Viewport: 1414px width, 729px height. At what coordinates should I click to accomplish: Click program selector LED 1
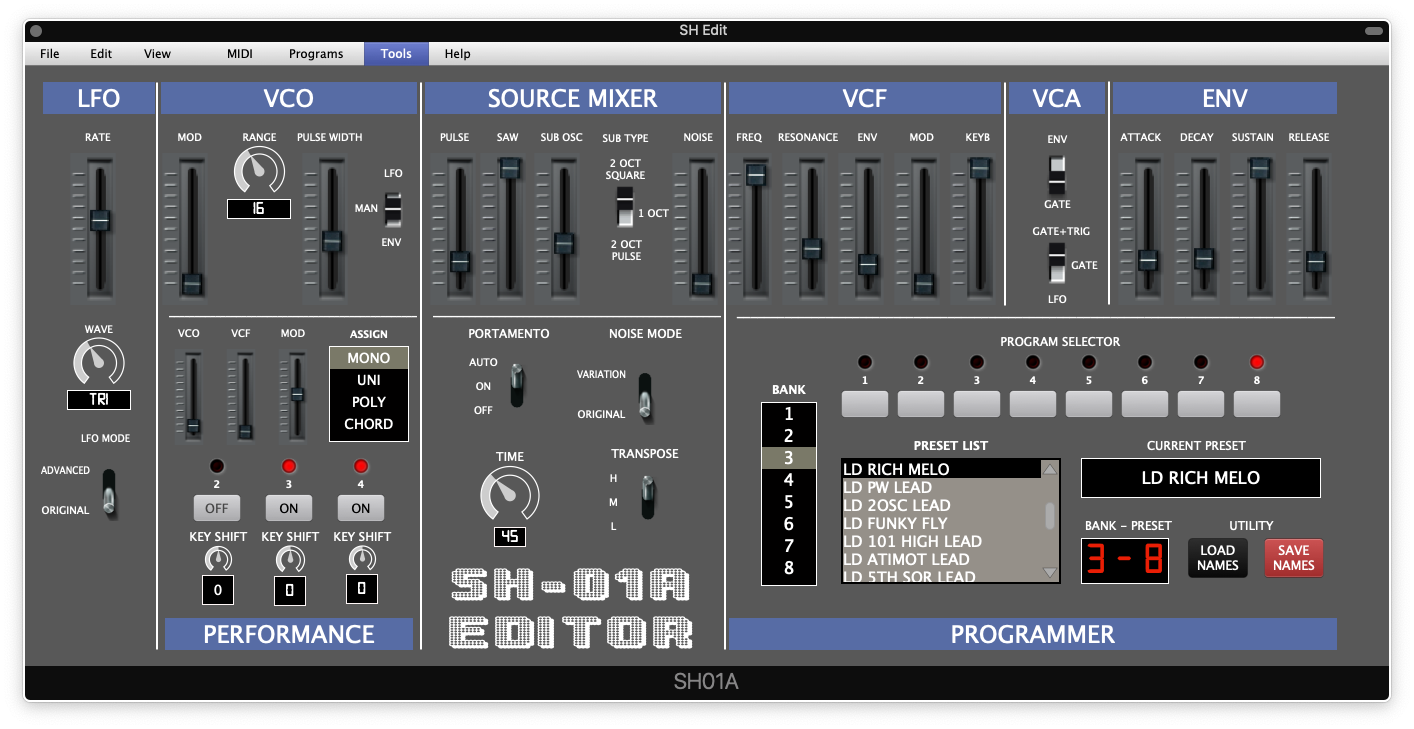click(x=865, y=362)
